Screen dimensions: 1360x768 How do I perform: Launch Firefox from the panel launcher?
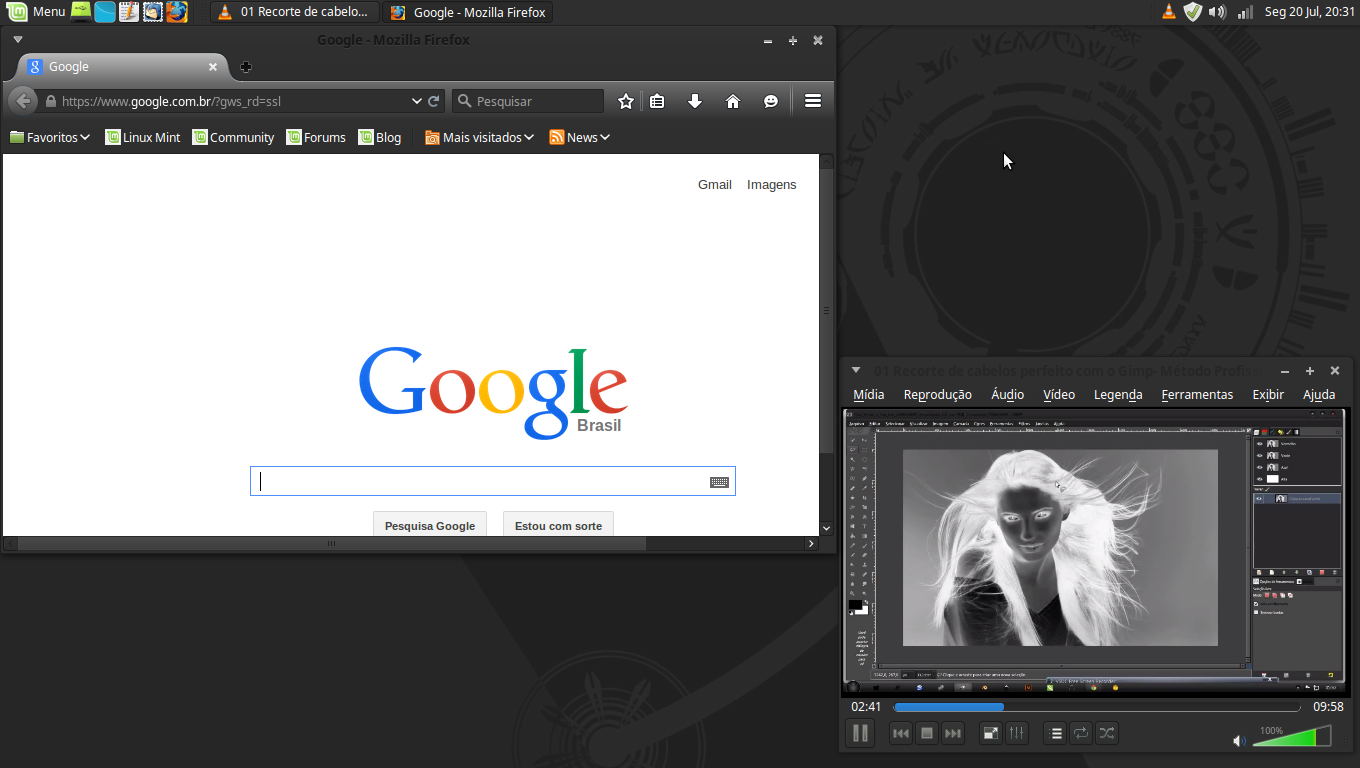click(177, 12)
